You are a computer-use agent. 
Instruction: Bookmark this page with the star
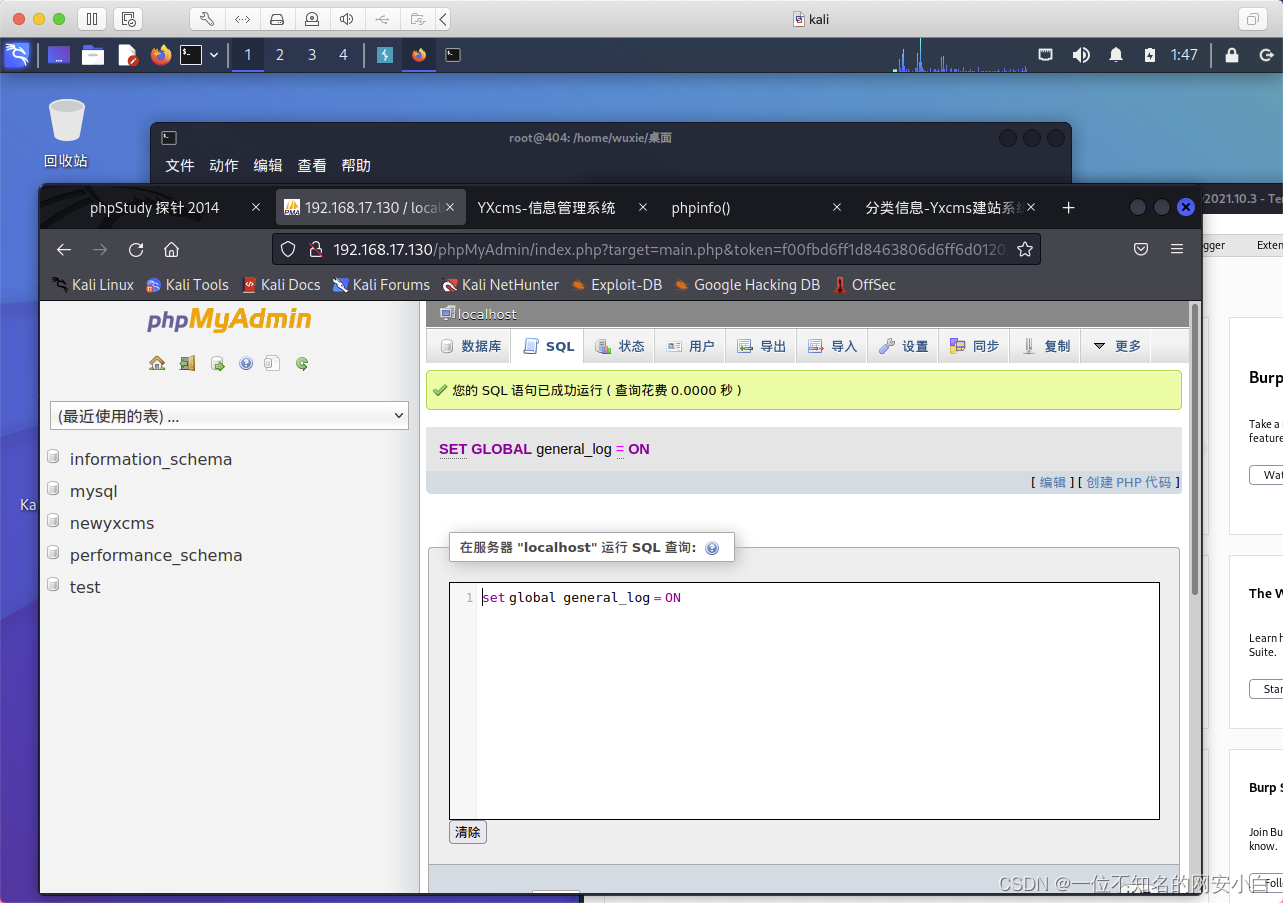point(1024,249)
